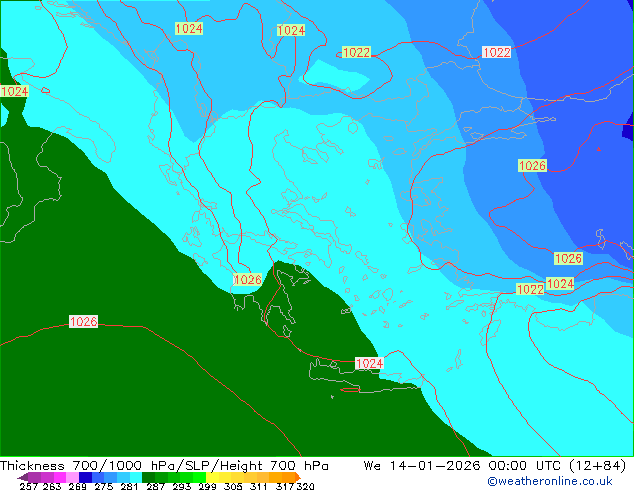Click the '1026' label directly above the right-side '1024'
The height and width of the screenshot is (490, 634).
(x=568, y=258)
